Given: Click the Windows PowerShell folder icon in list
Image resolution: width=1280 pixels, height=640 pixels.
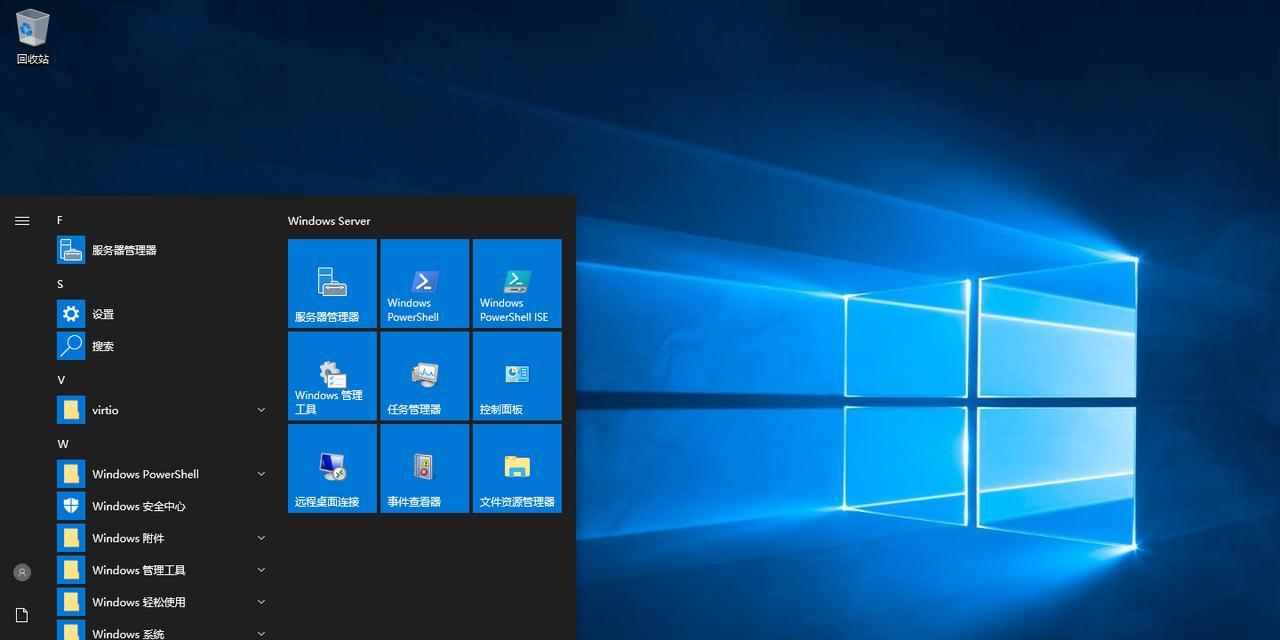Looking at the screenshot, I should pos(71,474).
